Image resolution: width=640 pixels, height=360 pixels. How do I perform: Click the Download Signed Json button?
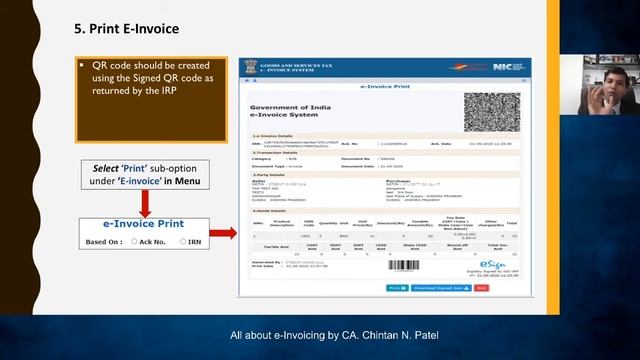441,288
